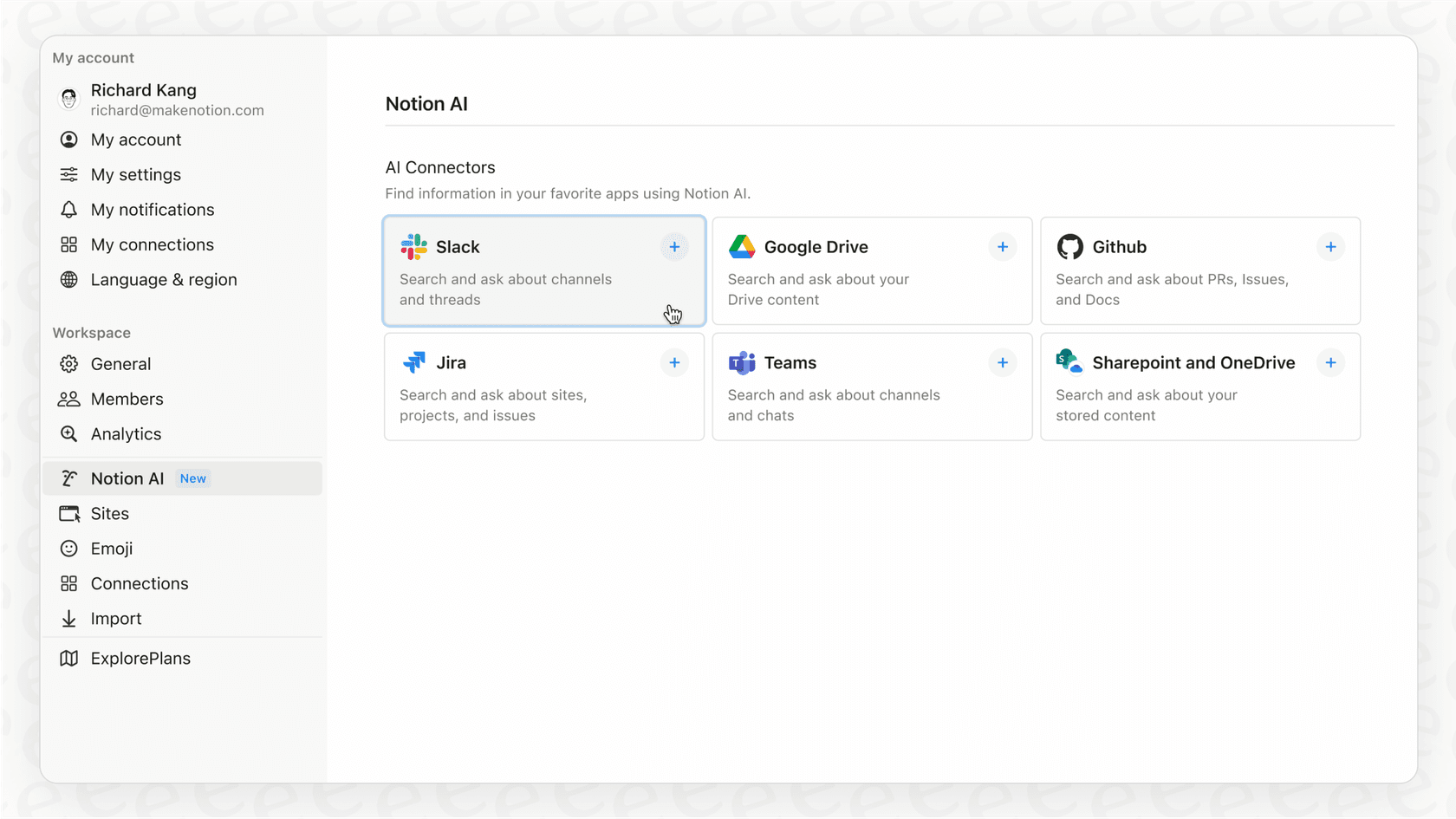Viewport: 1456px width, 819px height.
Task: Click the Notion AI sparkle icon
Action: pos(68,478)
